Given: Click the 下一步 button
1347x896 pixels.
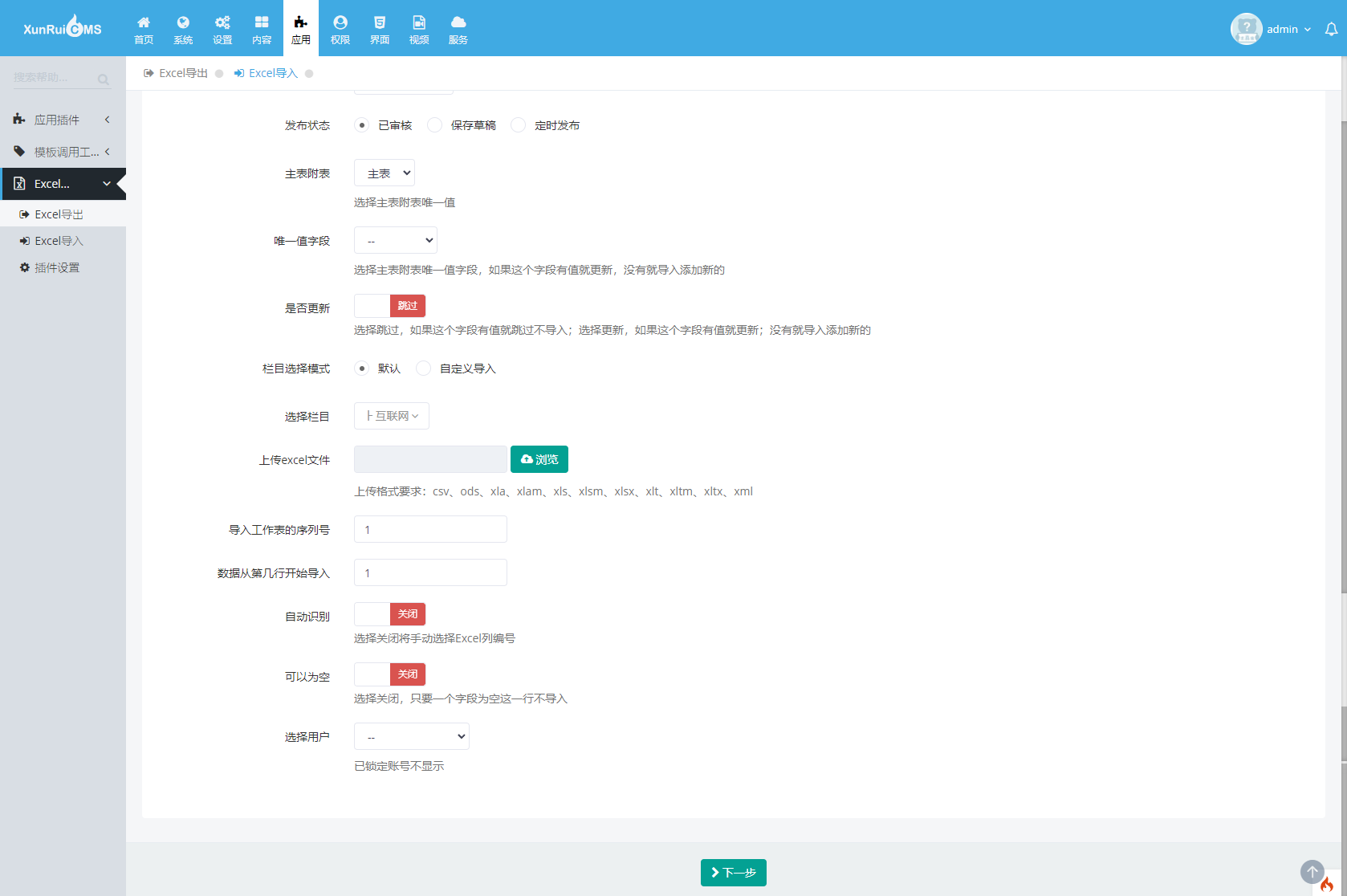Looking at the screenshot, I should [734, 873].
